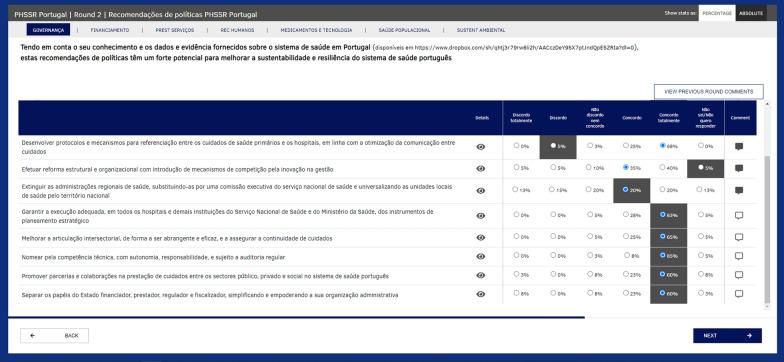
Task: Select 'Discordo totalmente' for 'Extinguir as administrações' row
Action: (516, 190)
